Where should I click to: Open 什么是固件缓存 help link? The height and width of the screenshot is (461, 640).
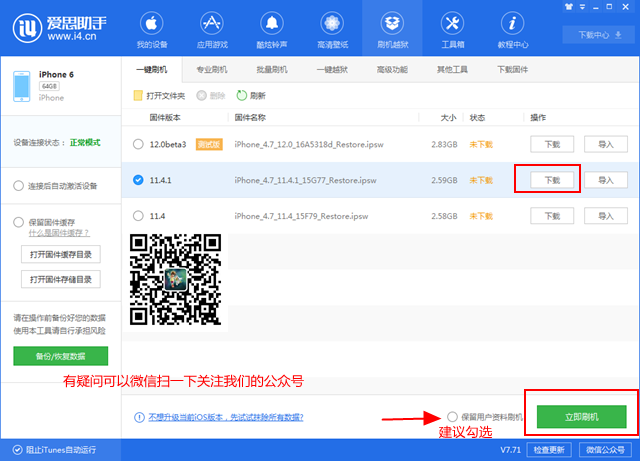(x=59, y=233)
